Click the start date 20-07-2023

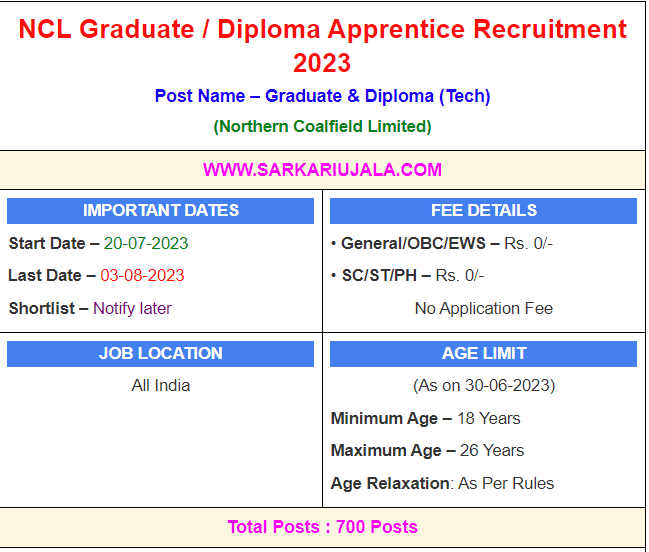[146, 243]
